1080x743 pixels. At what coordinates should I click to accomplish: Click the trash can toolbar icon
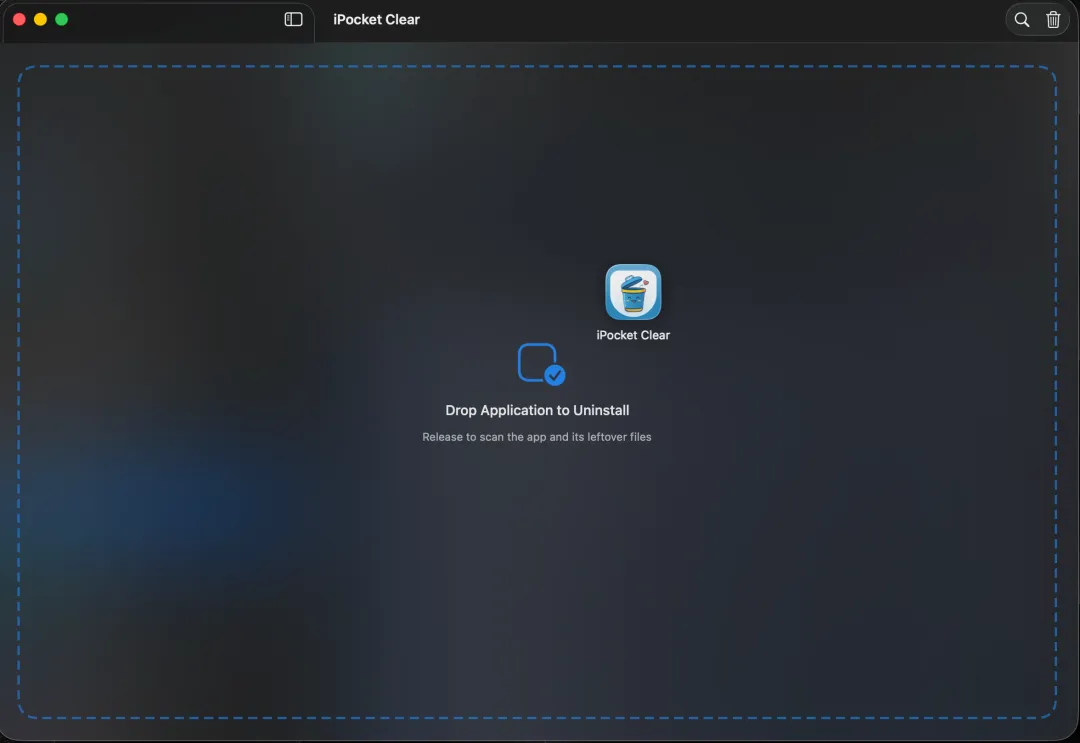point(1052,20)
